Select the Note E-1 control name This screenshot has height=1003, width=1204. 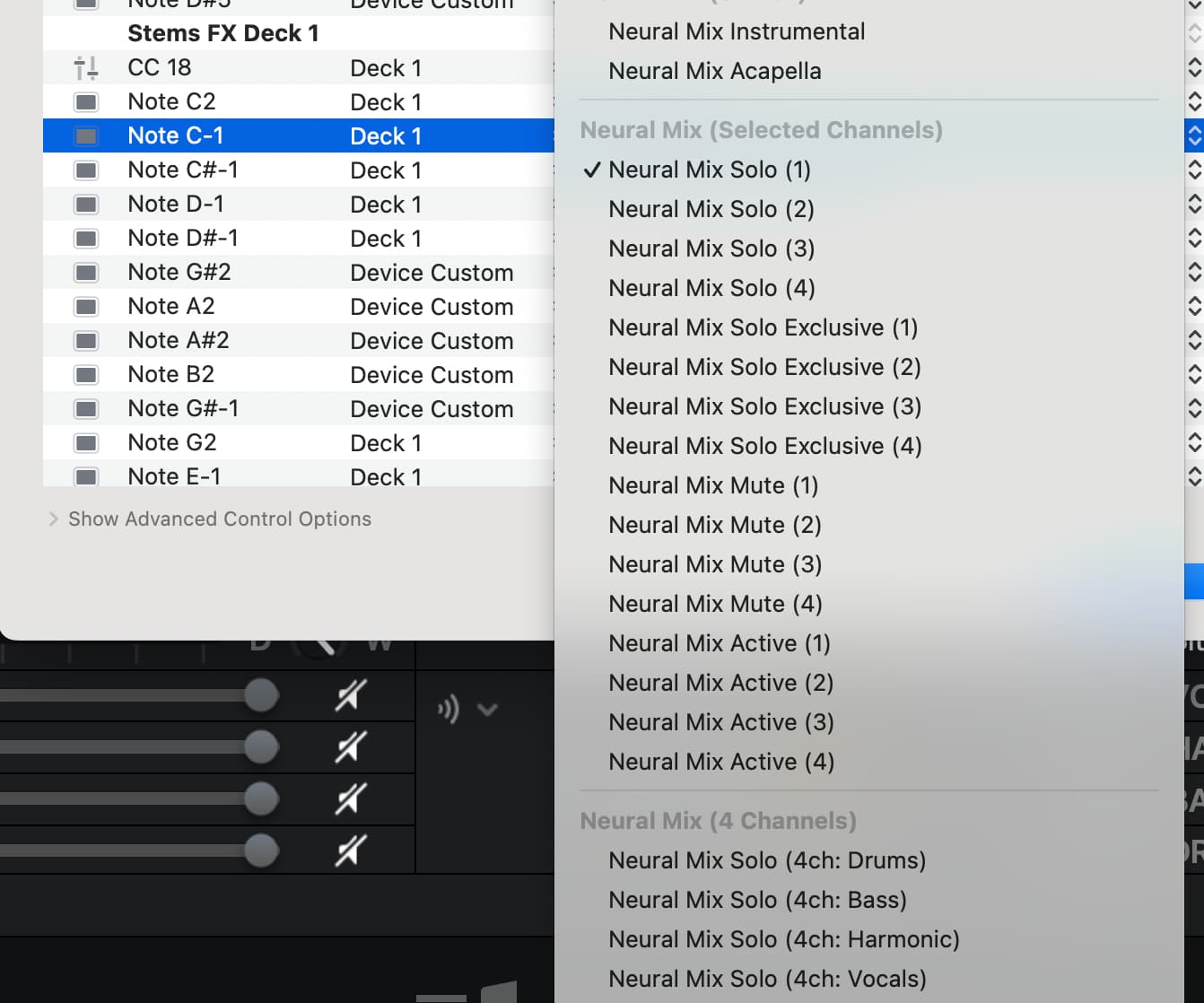tap(174, 476)
